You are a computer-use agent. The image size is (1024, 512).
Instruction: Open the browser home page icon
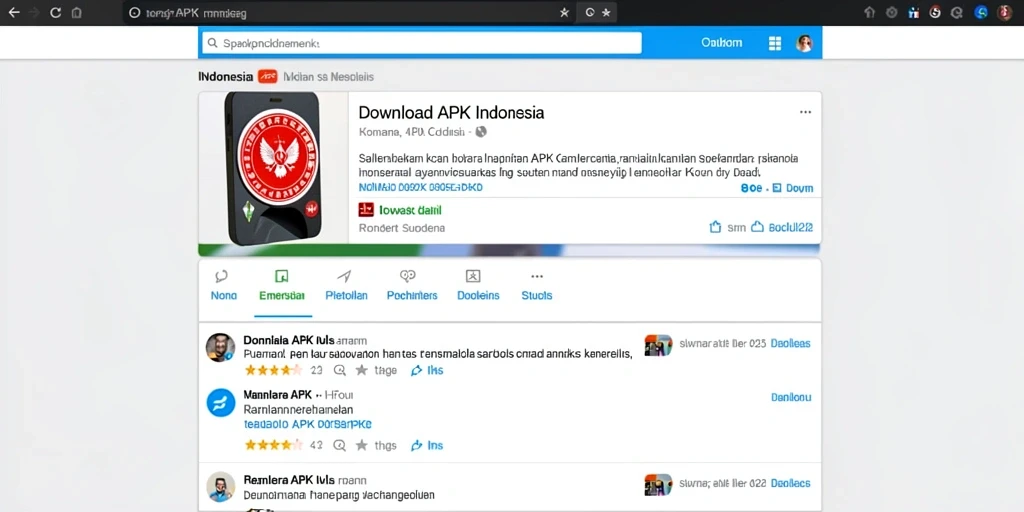click(76, 12)
